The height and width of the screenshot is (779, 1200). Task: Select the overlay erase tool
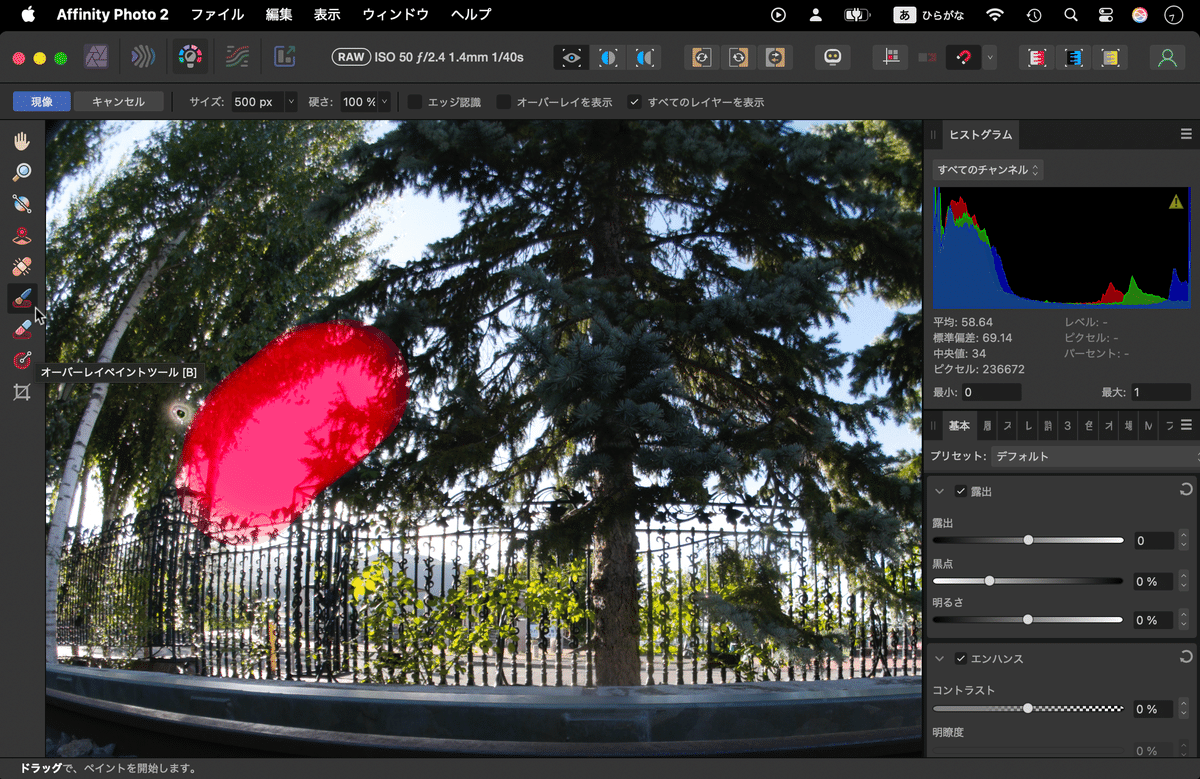(x=22, y=330)
